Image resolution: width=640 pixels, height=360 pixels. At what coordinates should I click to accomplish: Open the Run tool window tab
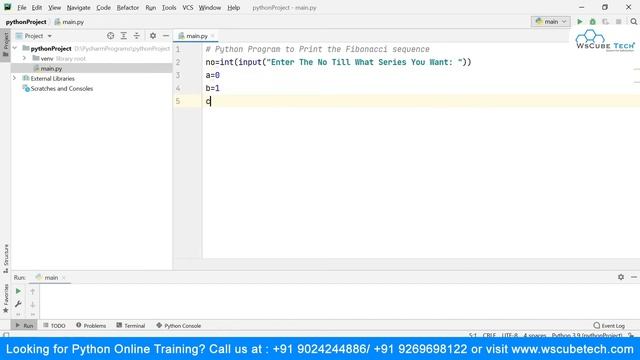24,326
